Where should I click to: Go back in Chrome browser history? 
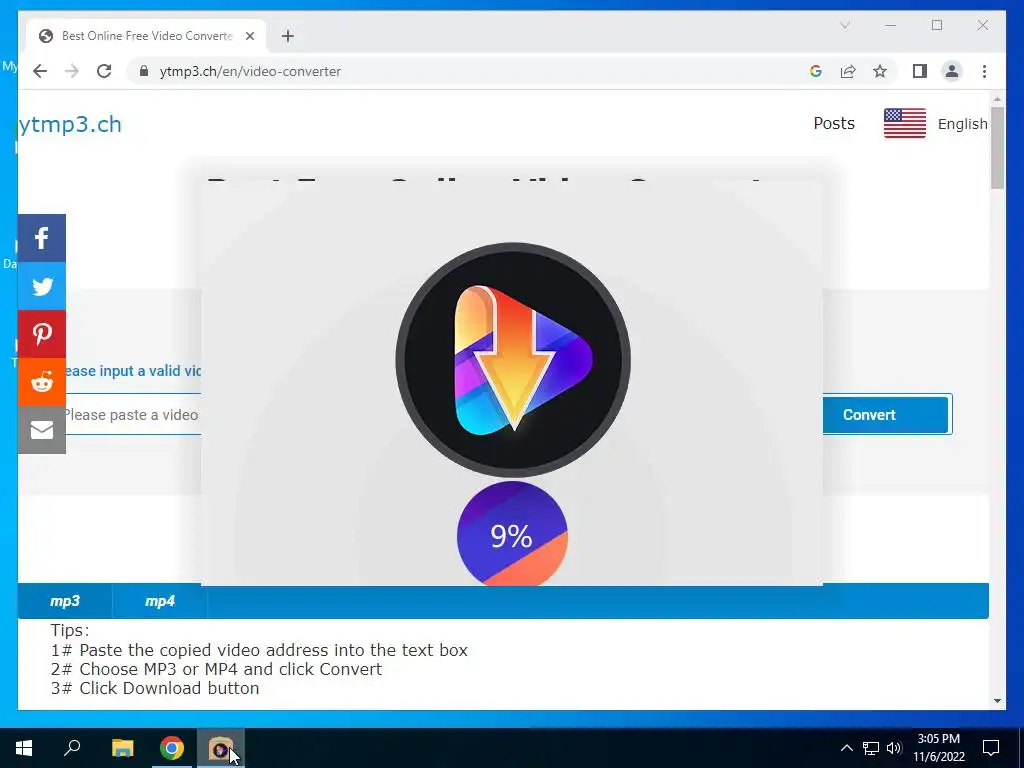40,71
